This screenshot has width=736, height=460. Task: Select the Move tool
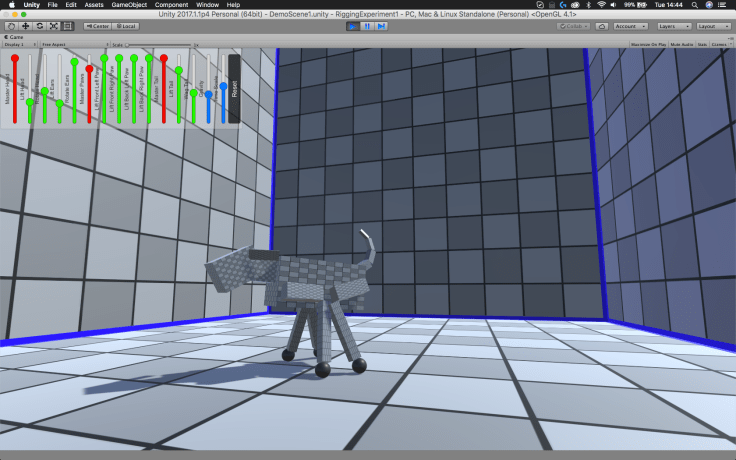point(25,25)
